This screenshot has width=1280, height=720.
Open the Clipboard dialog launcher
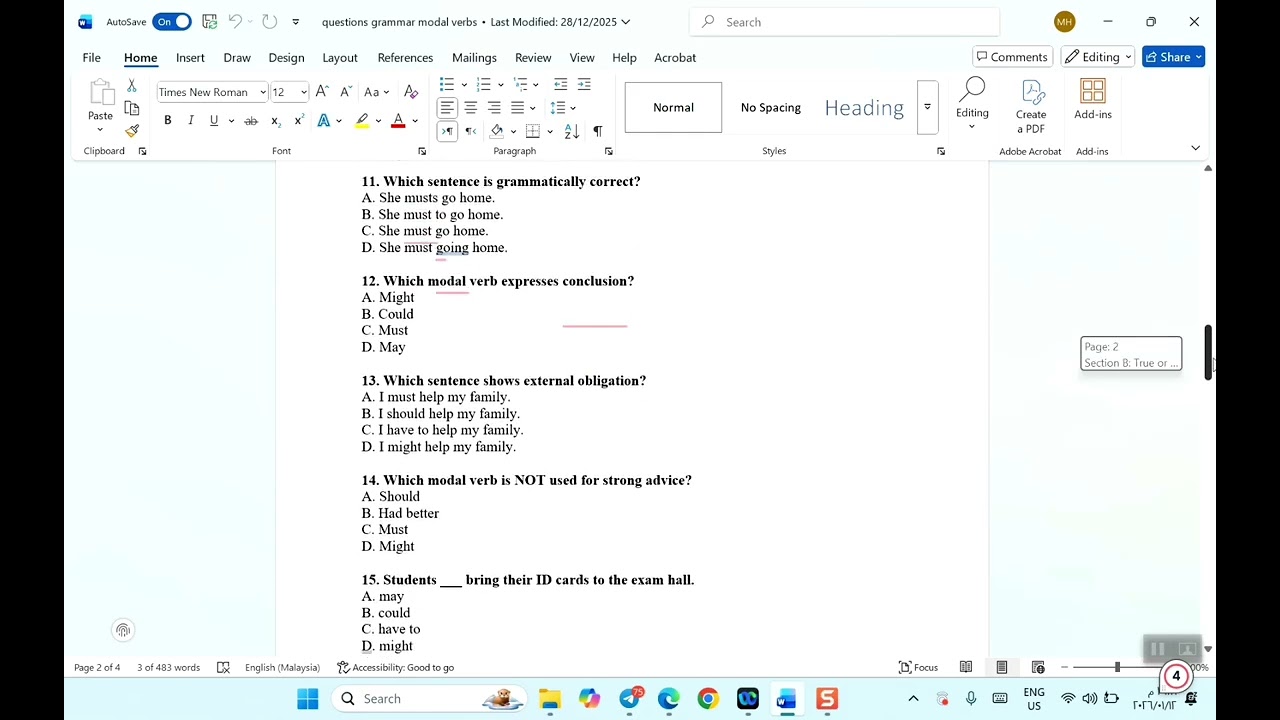(x=142, y=151)
